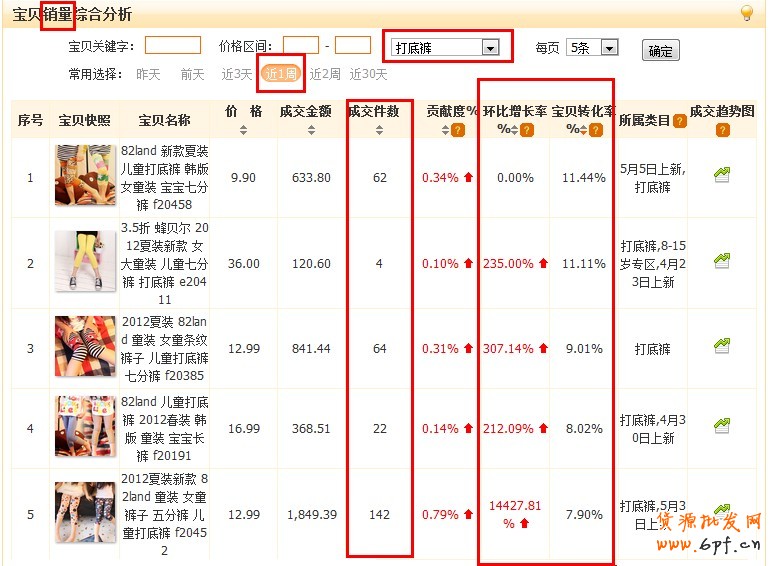Click help icon beside 贡献度%
This screenshot has height=566, width=771.
point(458,129)
